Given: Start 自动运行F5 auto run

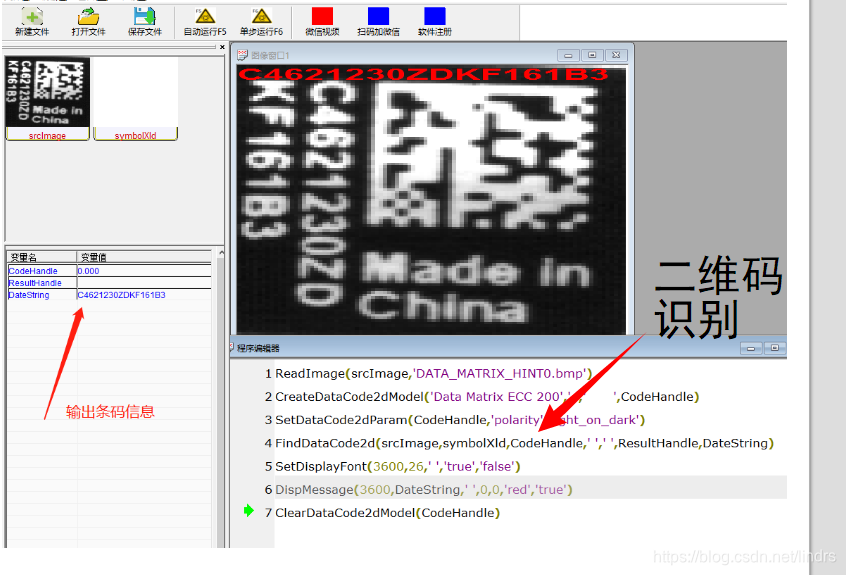Looking at the screenshot, I should pyautogui.click(x=205, y=22).
